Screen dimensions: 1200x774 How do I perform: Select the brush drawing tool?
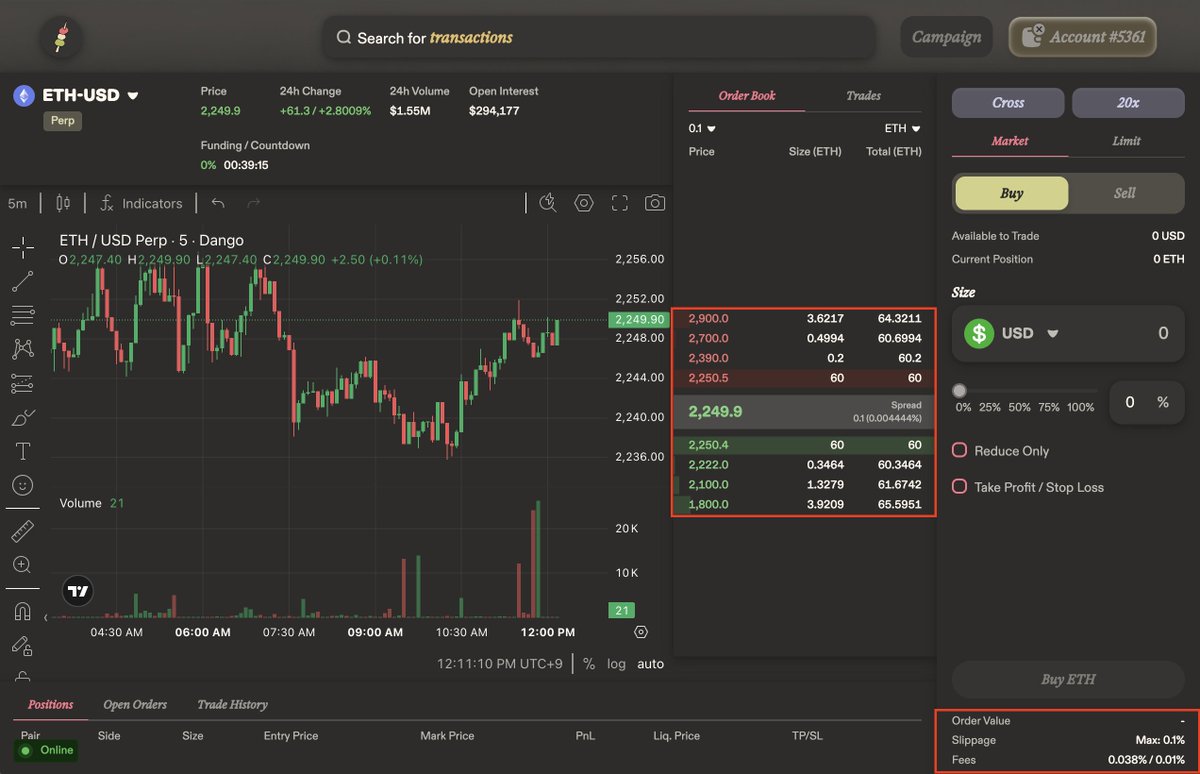coord(22,417)
